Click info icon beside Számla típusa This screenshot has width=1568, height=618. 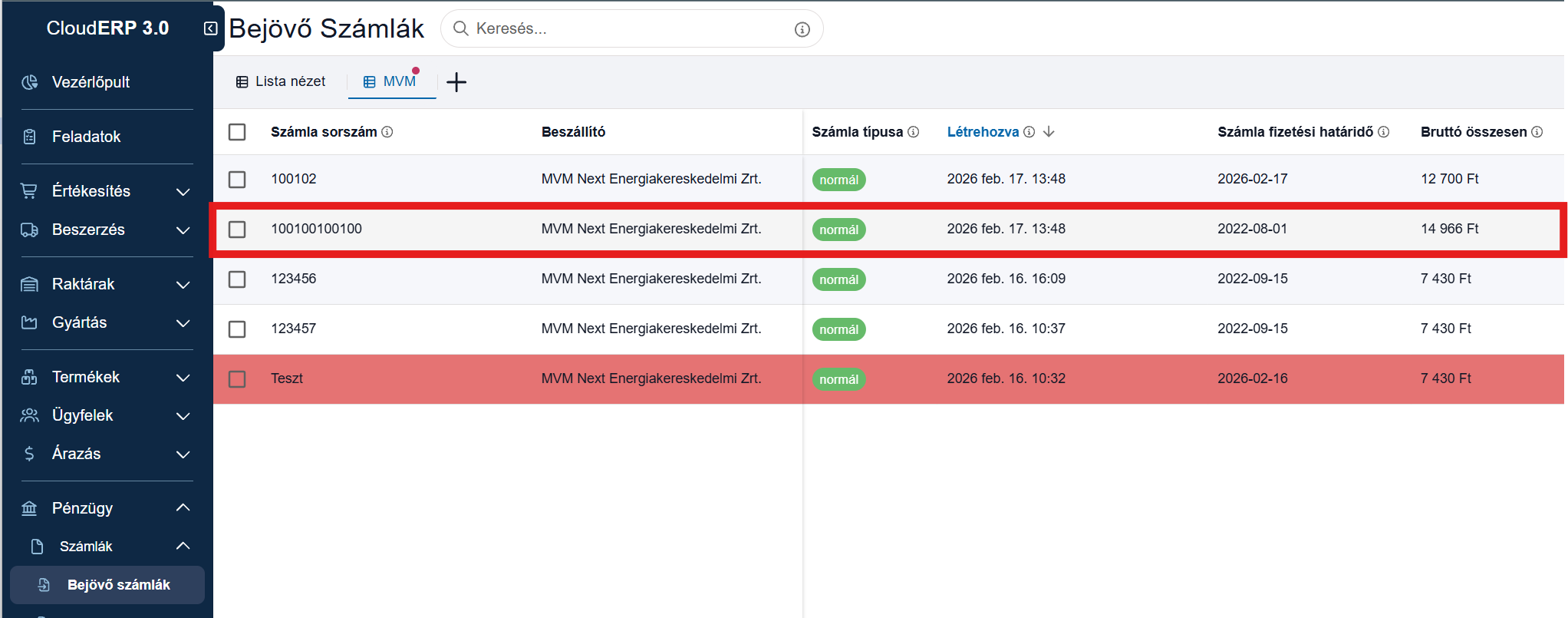(913, 132)
